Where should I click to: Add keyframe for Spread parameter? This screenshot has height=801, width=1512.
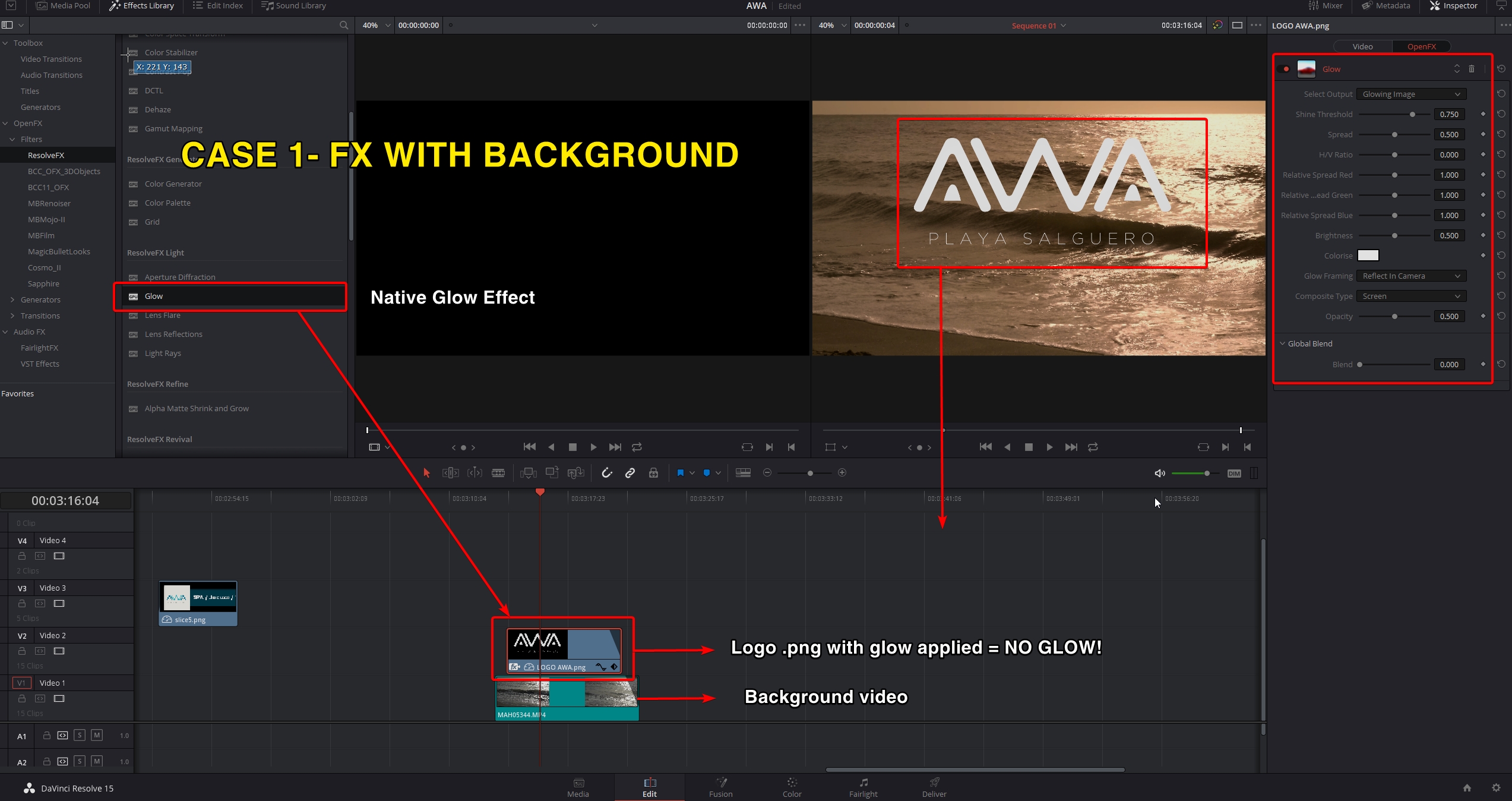point(1483,134)
